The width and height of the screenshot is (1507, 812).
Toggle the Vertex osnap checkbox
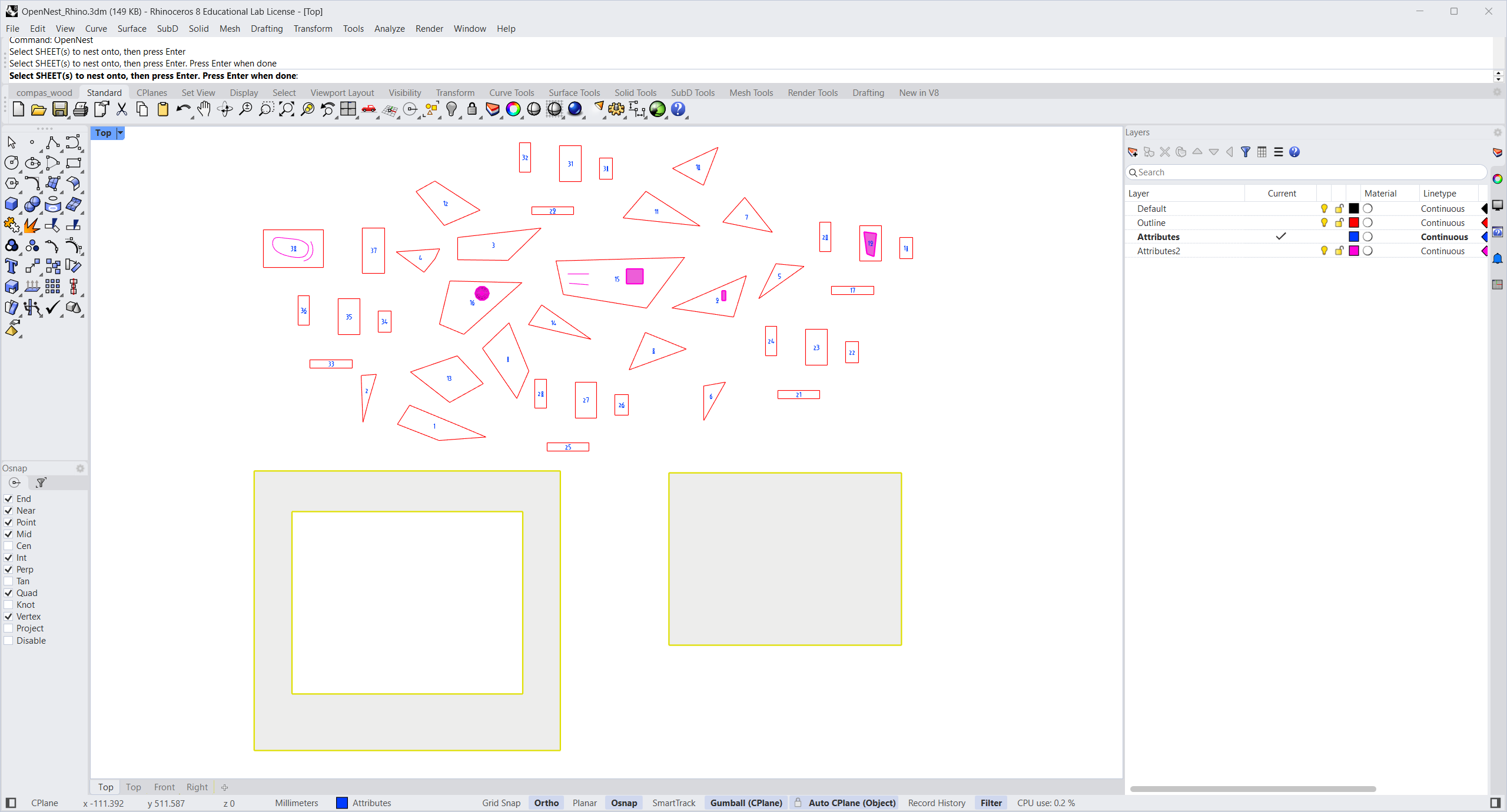pyautogui.click(x=9, y=617)
